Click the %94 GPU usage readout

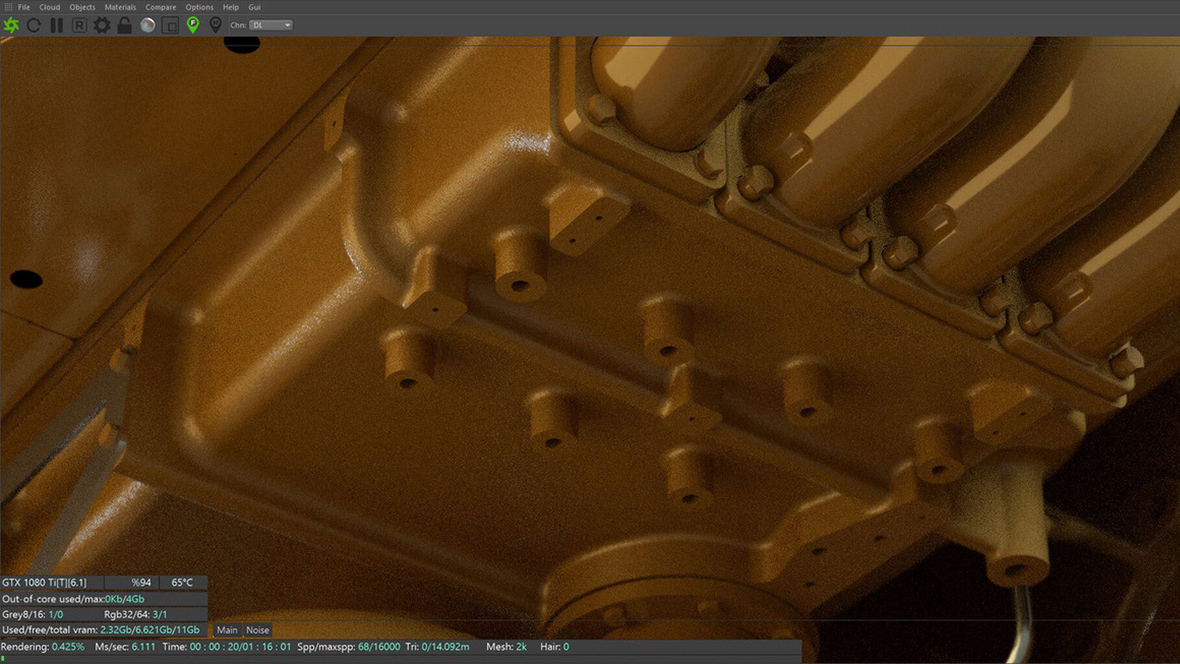[x=142, y=582]
